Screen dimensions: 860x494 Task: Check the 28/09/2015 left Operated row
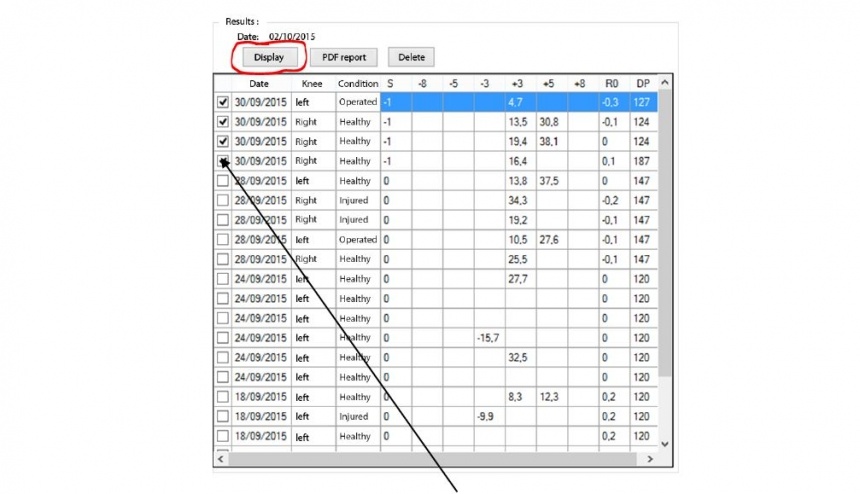coord(222,240)
